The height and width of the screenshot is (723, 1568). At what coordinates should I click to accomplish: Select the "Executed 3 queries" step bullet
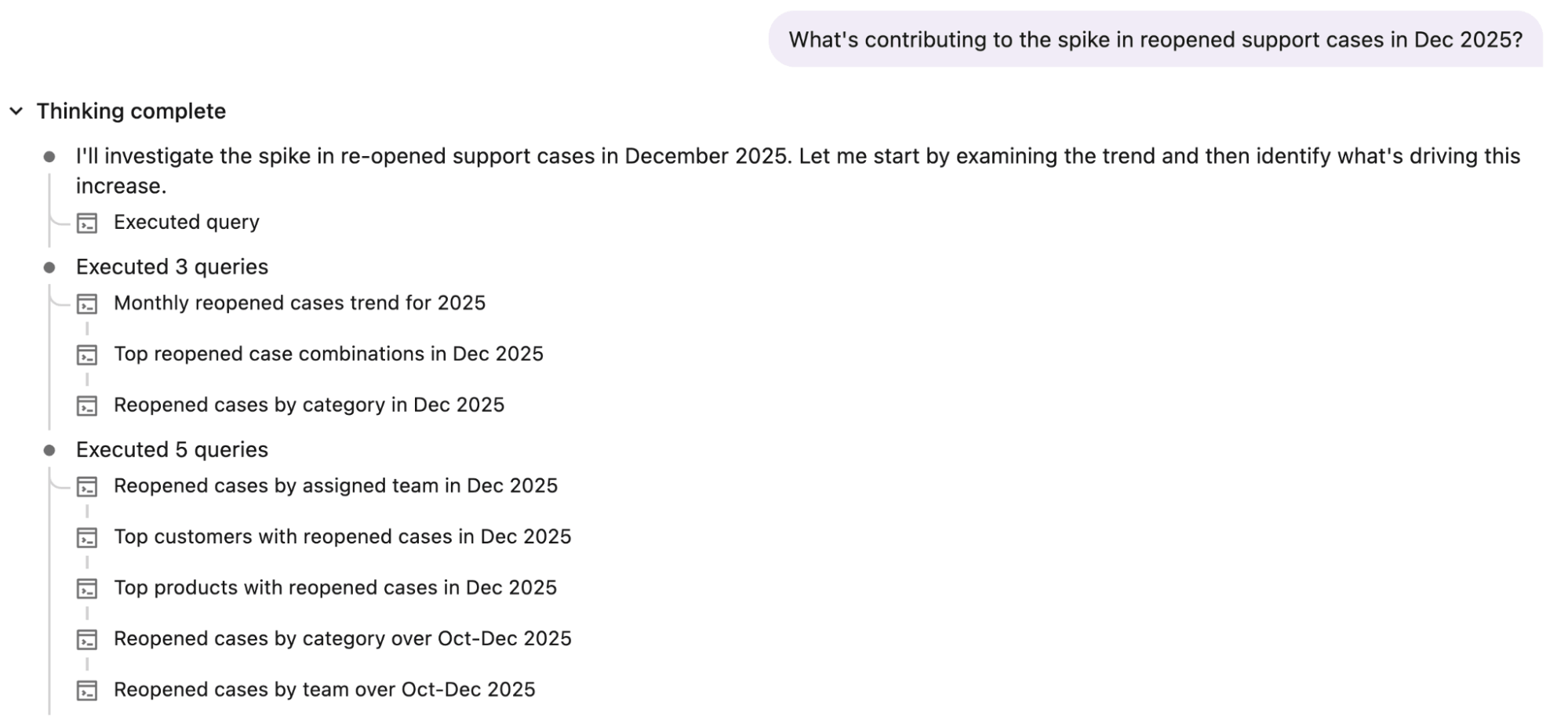point(50,267)
